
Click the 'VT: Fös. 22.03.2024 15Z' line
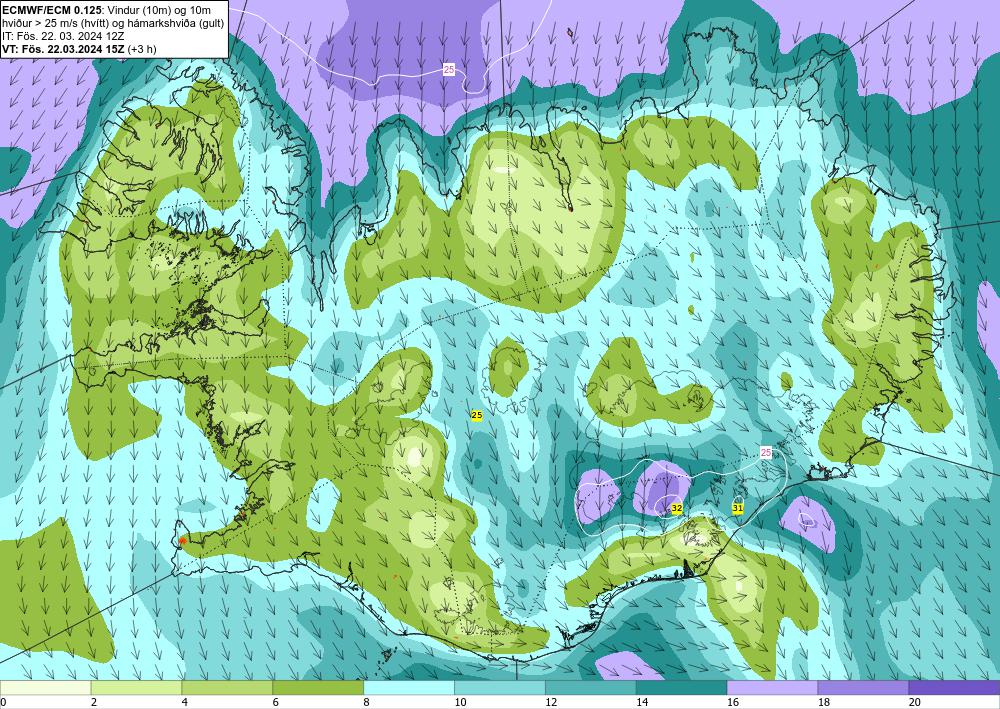(x=63, y=49)
